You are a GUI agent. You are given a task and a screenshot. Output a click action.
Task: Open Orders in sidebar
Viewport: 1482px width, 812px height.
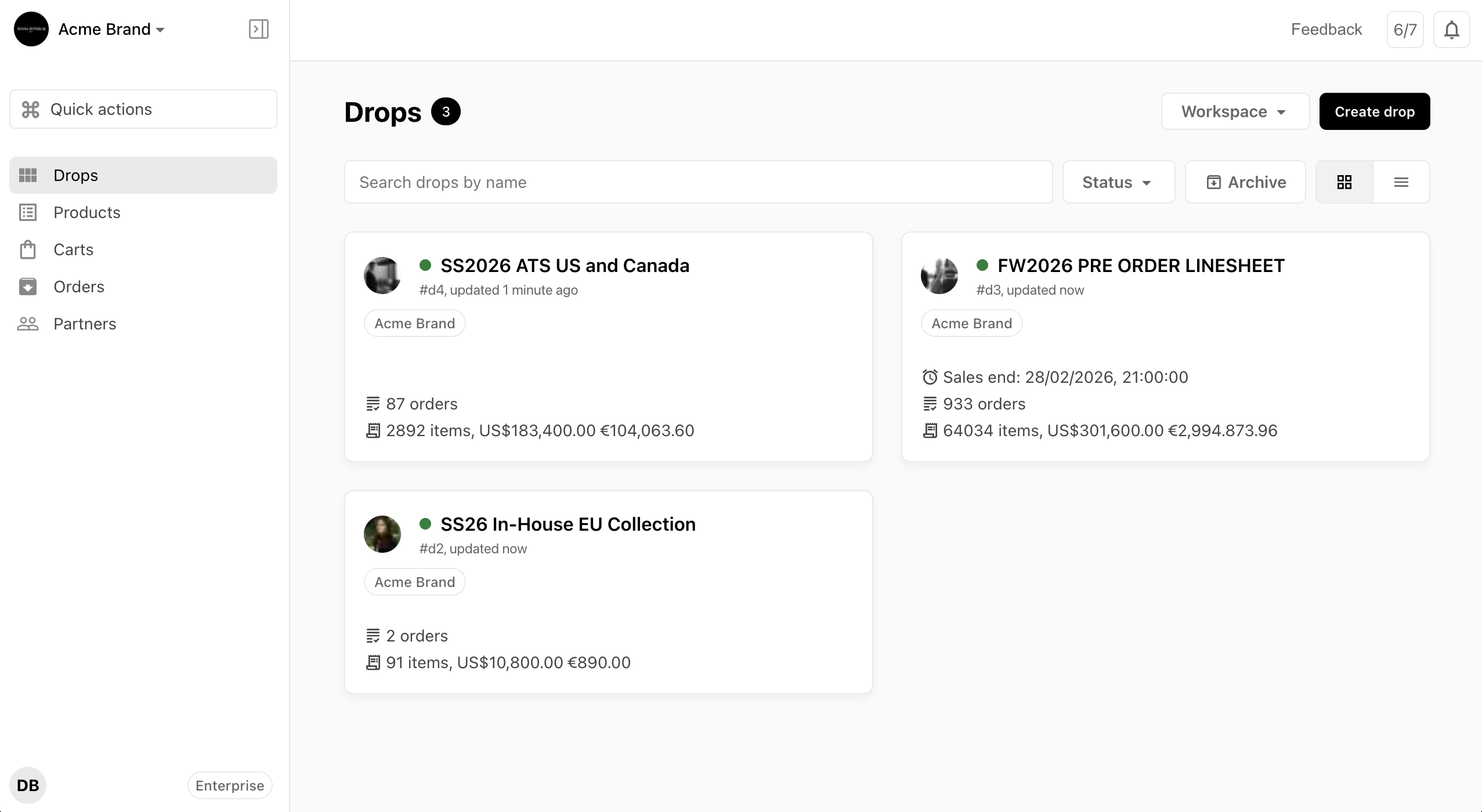(78, 287)
